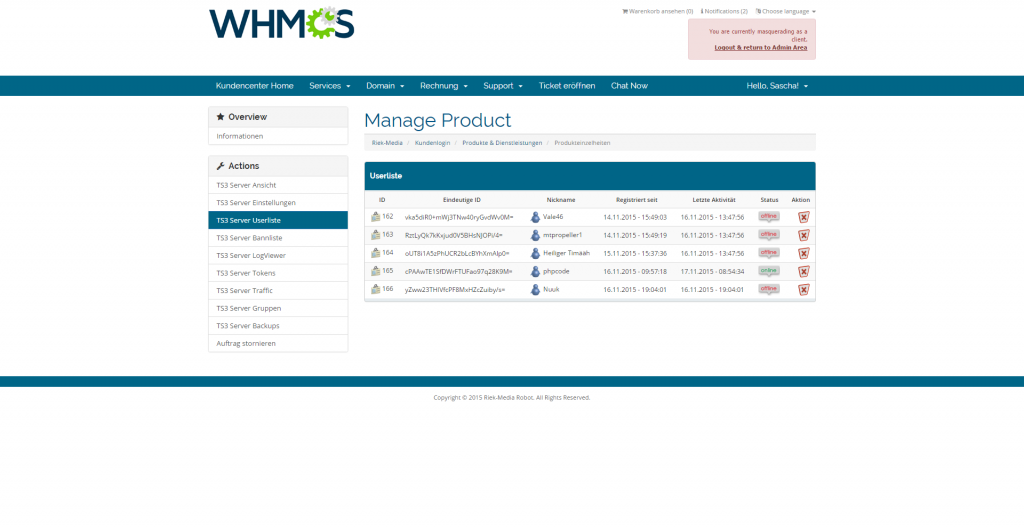The width and height of the screenshot is (1024, 527).
Task: Click the delete icon for user Nuuk
Action: 803,289
